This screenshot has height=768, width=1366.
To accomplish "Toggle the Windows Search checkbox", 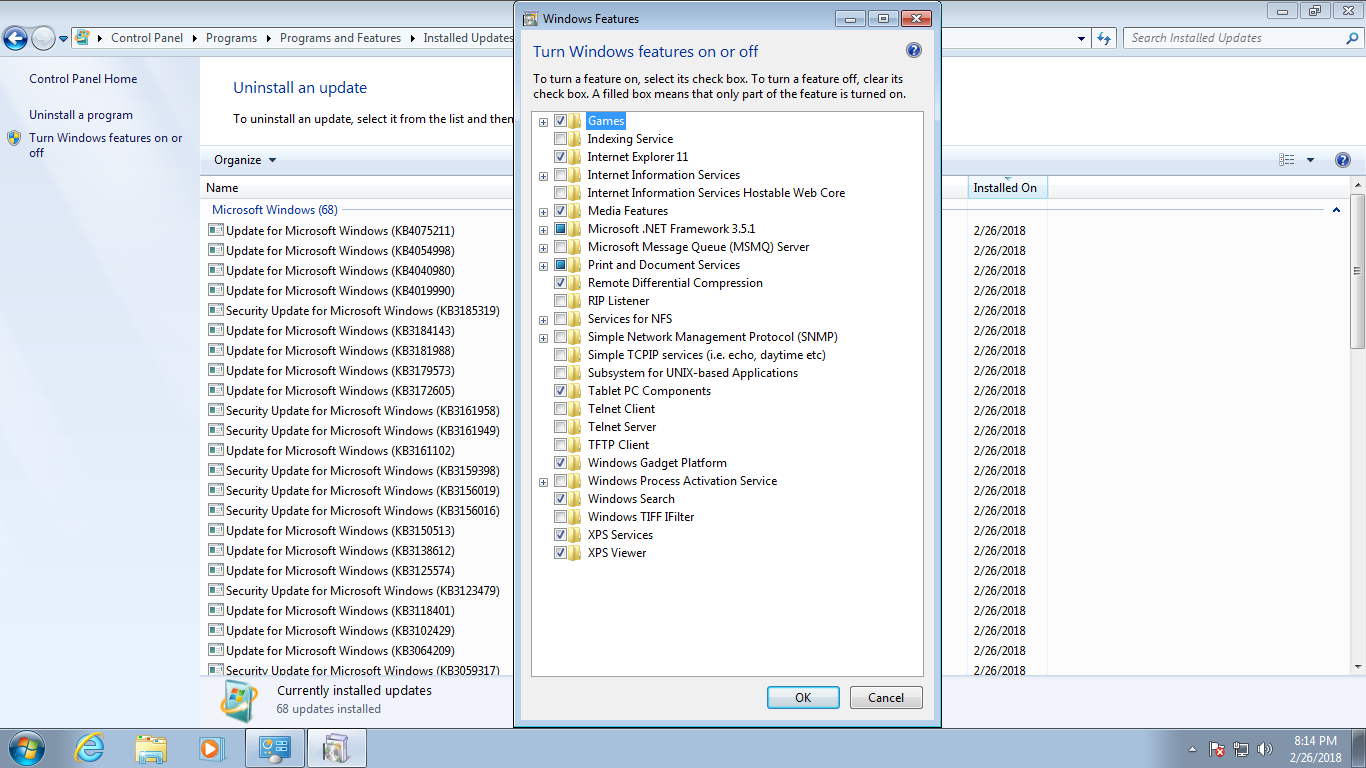I will pos(560,499).
